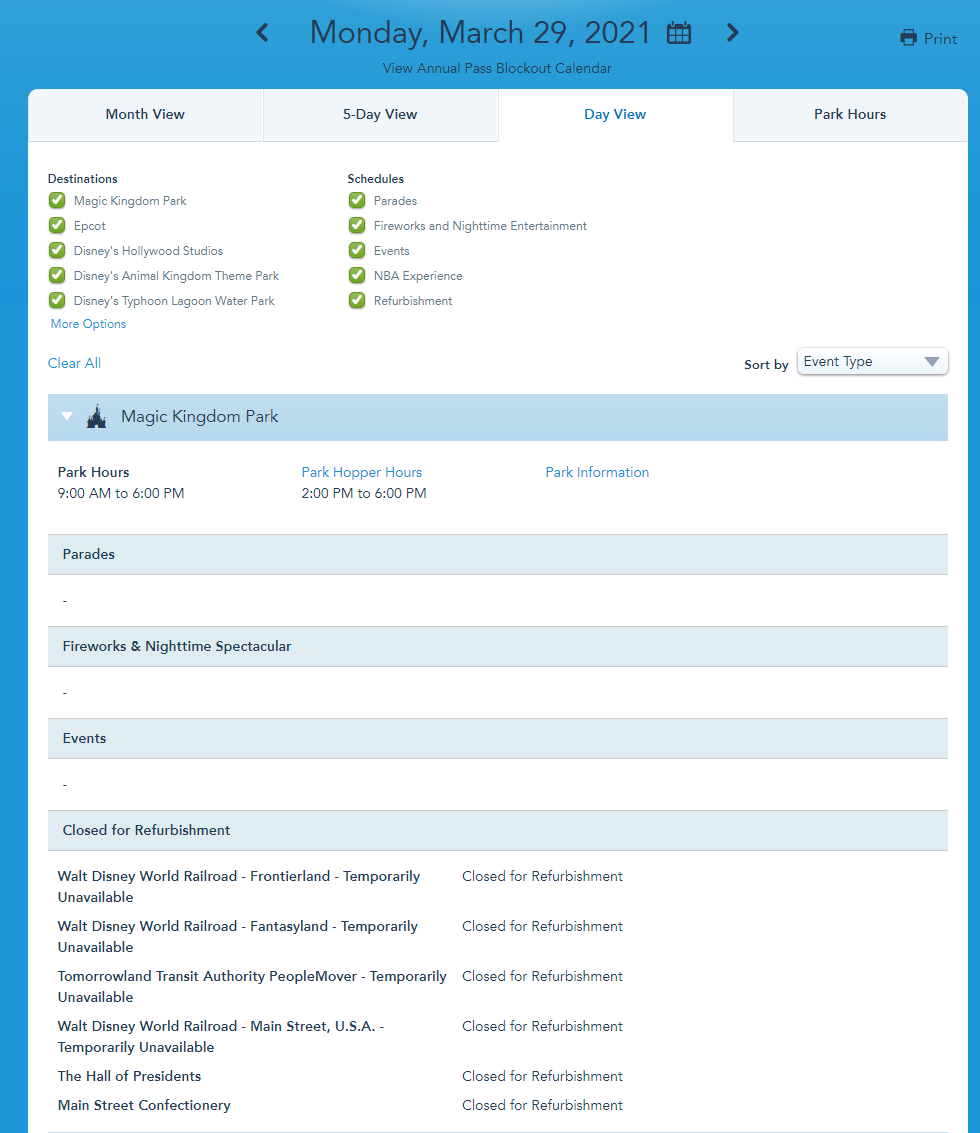The height and width of the screenshot is (1133, 980).
Task: Switch to the Month View tab
Action: 145,115
